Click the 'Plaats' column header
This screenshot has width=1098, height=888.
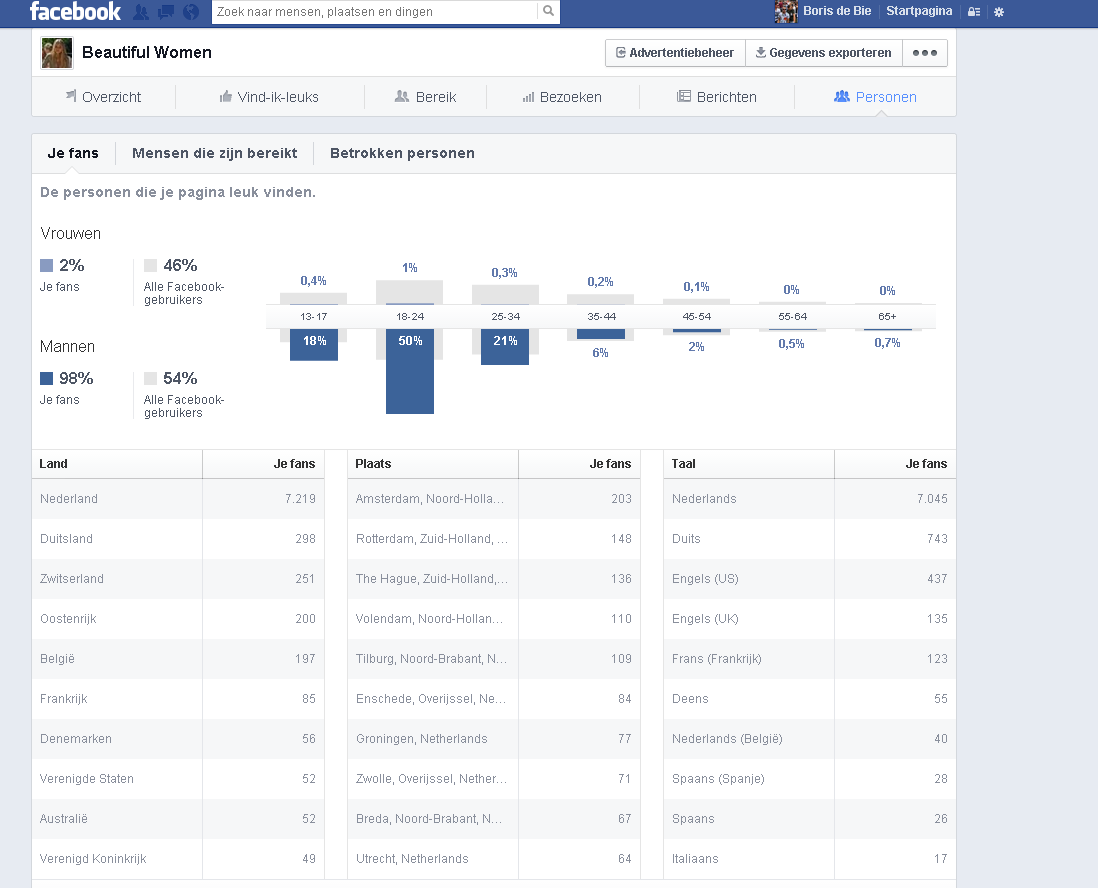point(433,464)
